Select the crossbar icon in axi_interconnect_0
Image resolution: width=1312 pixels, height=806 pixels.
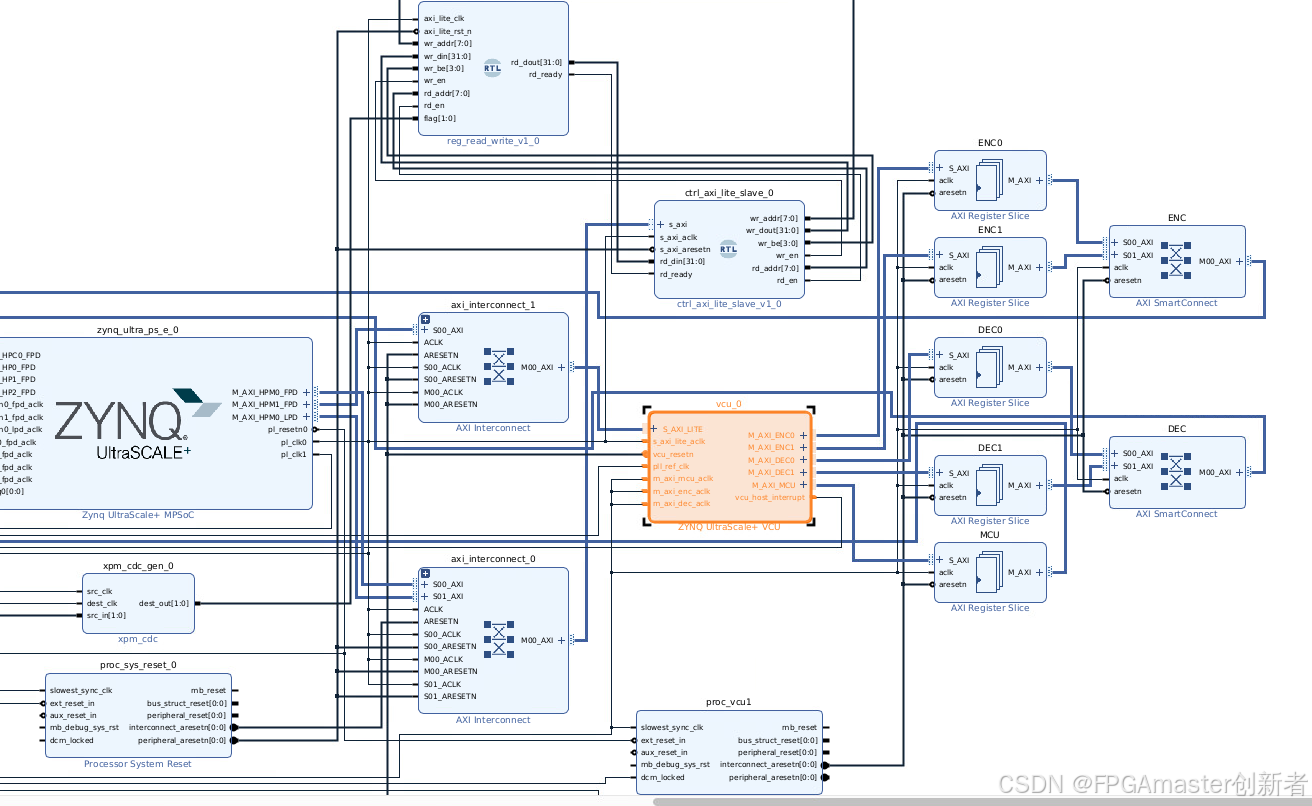[497, 640]
